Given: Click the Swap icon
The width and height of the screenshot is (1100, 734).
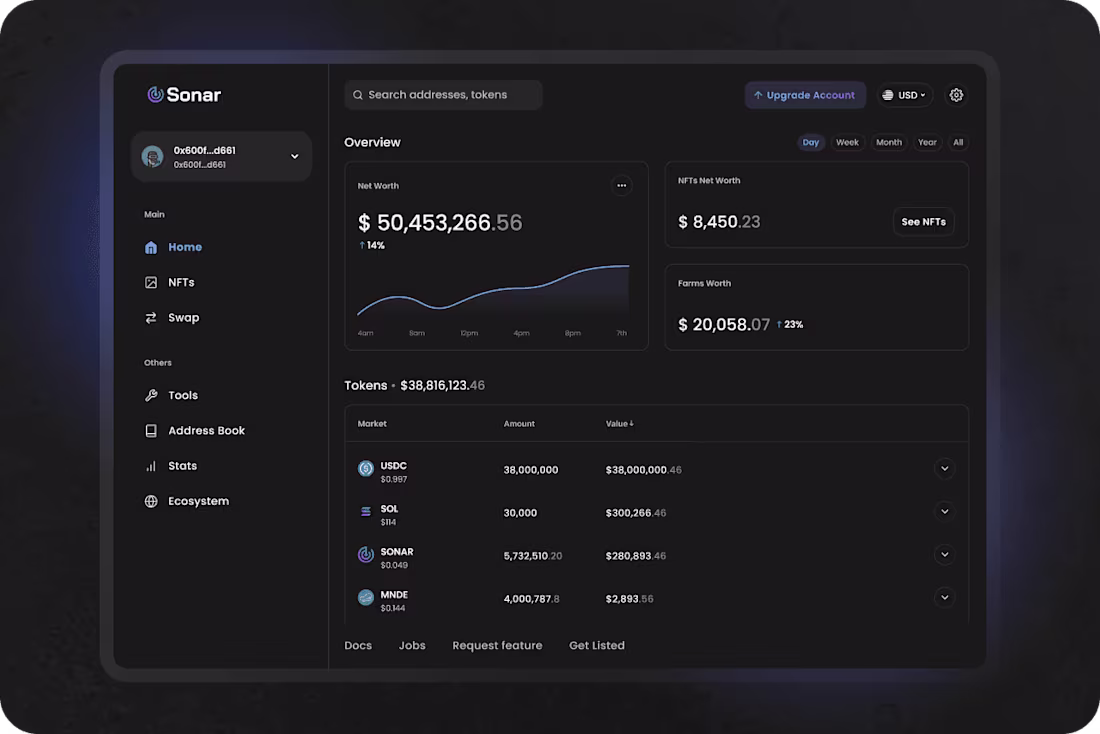Looking at the screenshot, I should pyautogui.click(x=151, y=317).
